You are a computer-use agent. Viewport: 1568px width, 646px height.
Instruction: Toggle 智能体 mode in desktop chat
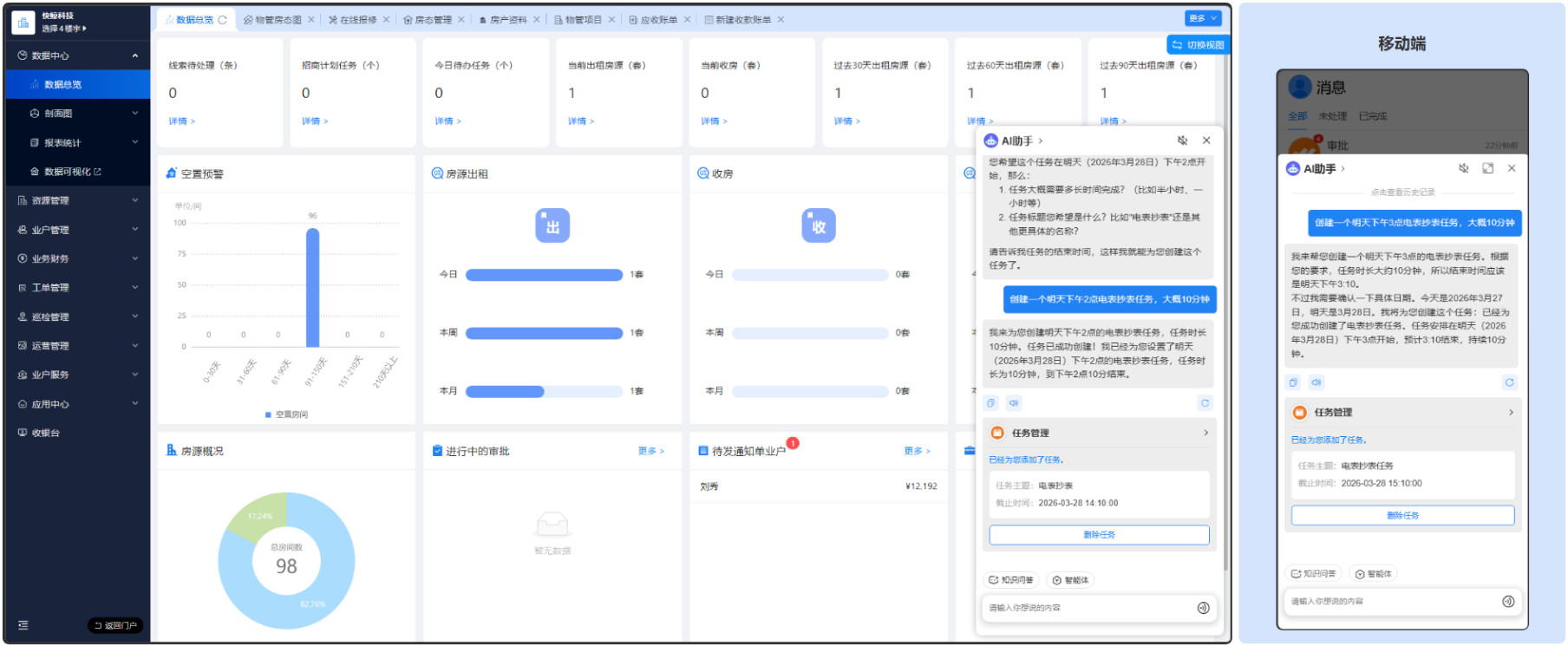click(x=1071, y=580)
